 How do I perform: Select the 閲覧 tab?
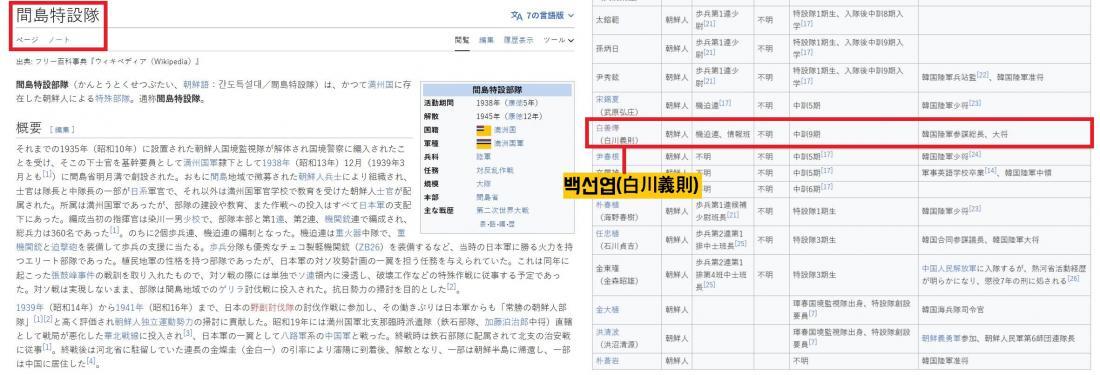(x=462, y=41)
